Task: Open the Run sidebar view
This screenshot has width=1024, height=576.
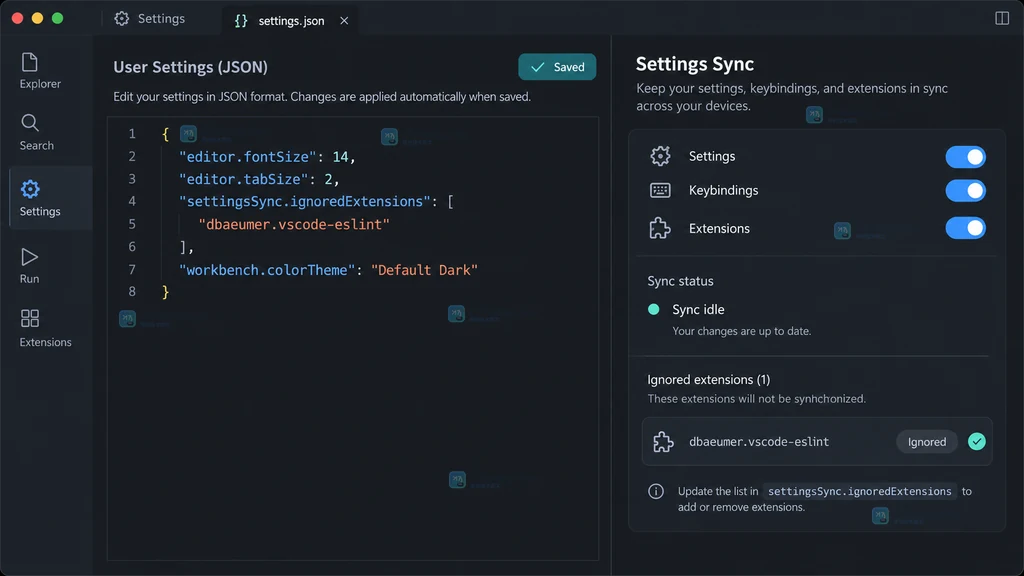Action: [x=29, y=266]
